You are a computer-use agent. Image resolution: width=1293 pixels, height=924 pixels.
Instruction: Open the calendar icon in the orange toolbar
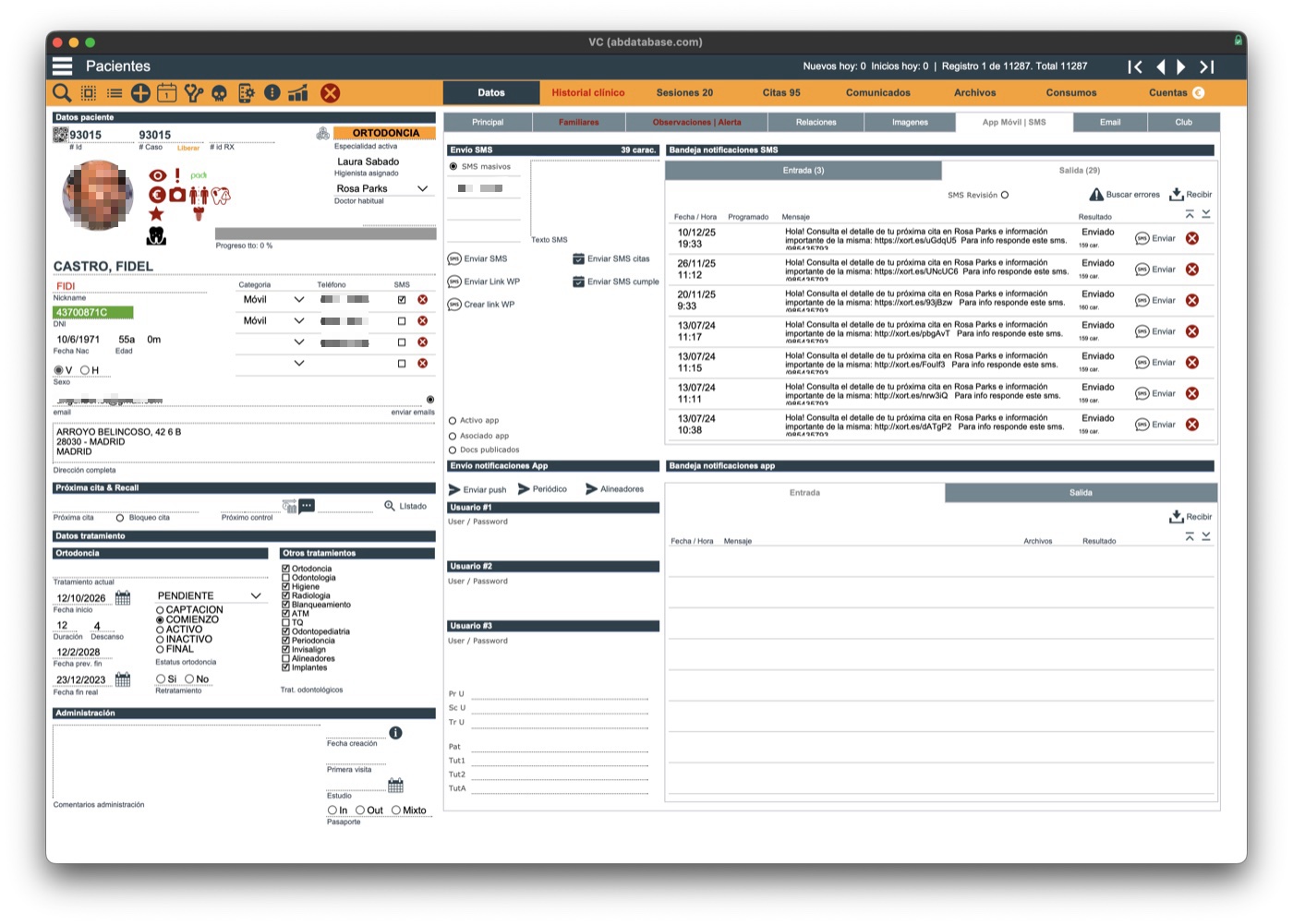pos(166,92)
